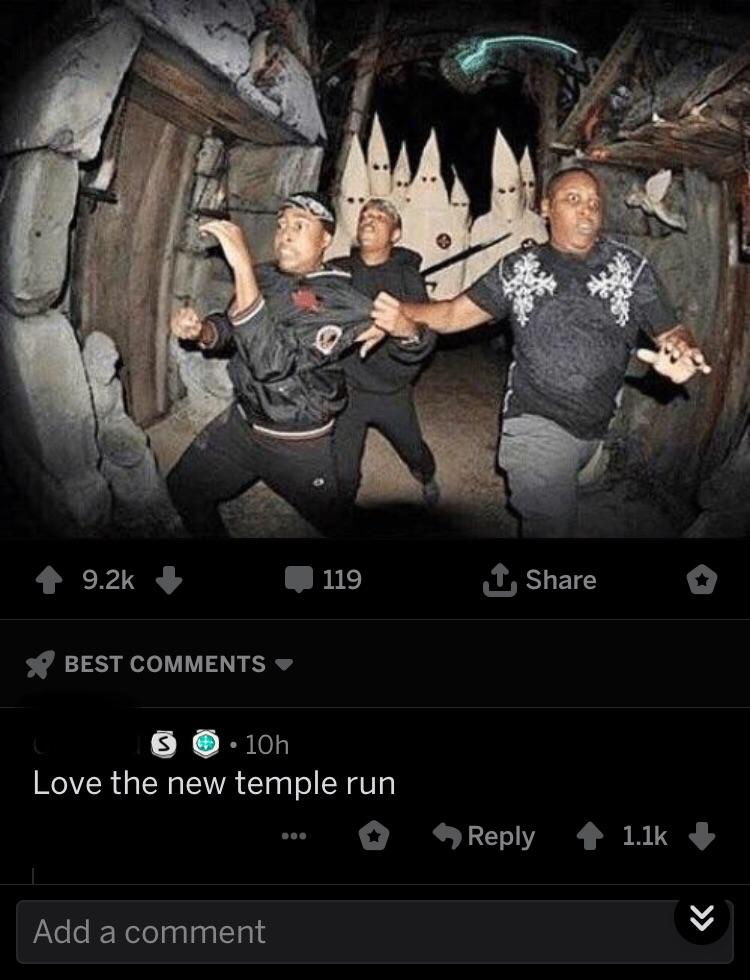
Task: Downvote the post next to 9.2k
Action: 169,580
